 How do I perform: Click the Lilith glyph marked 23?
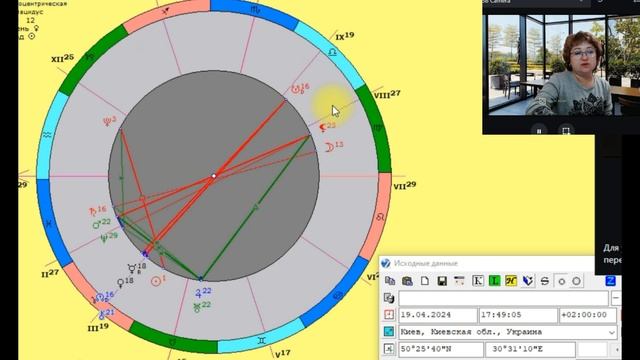coord(323,128)
